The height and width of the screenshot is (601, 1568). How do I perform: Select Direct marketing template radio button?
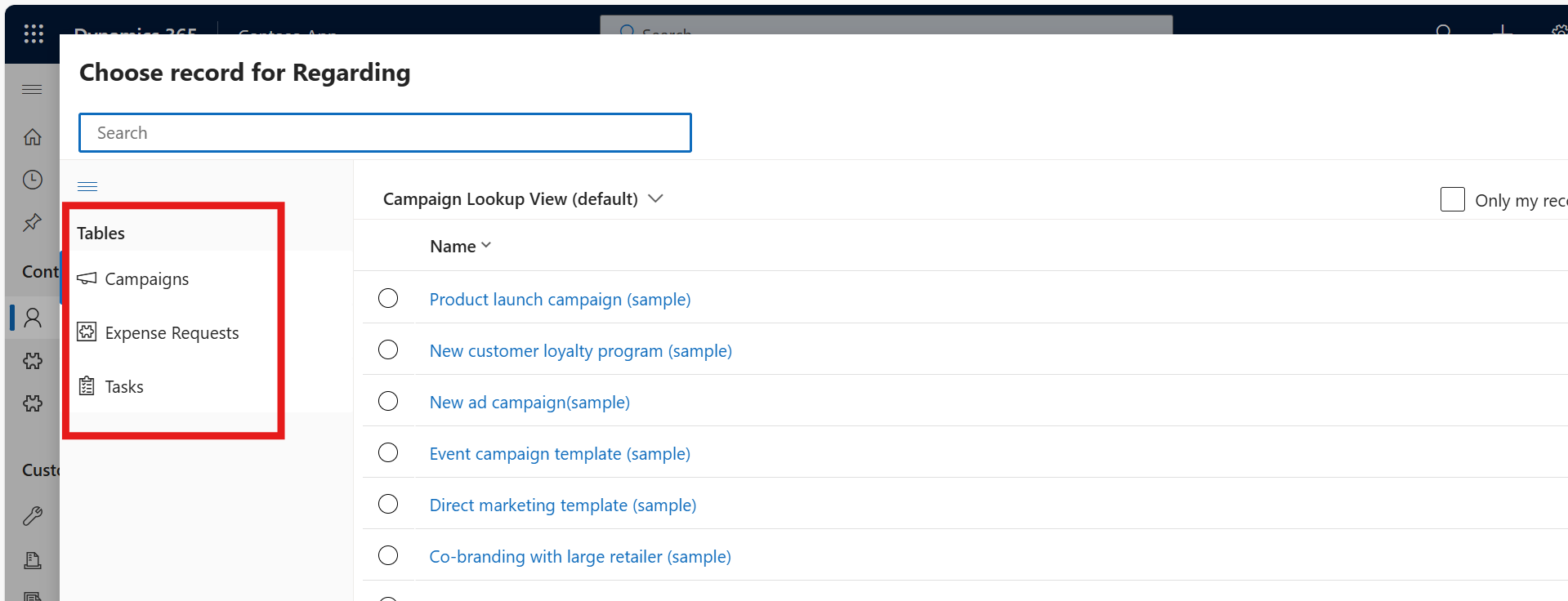click(x=388, y=505)
